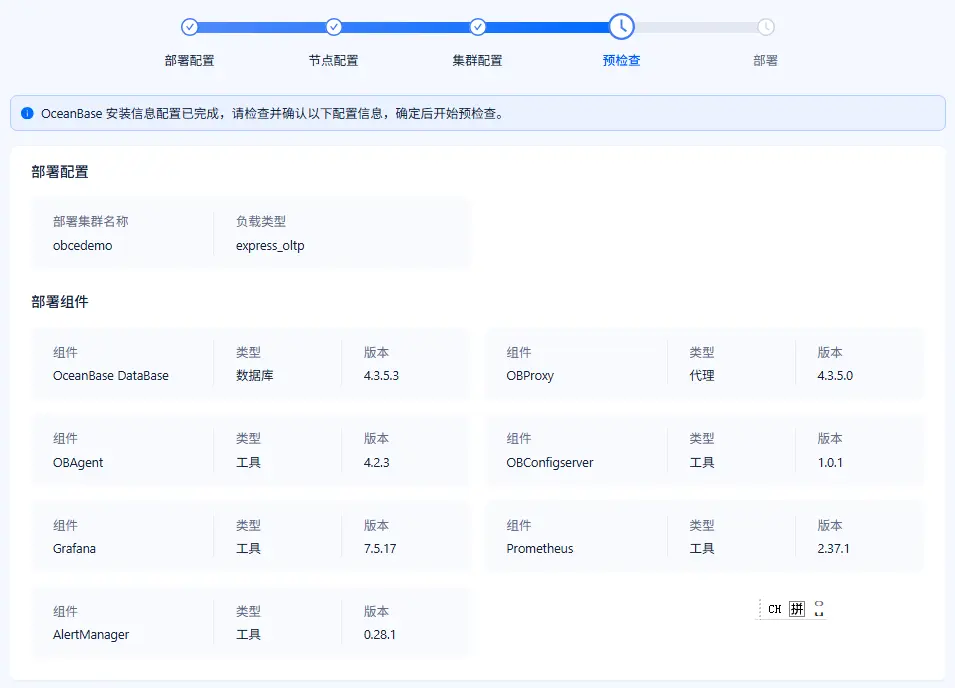
Task: Click the IME punctuation toggle icon
Action: [x=819, y=609]
